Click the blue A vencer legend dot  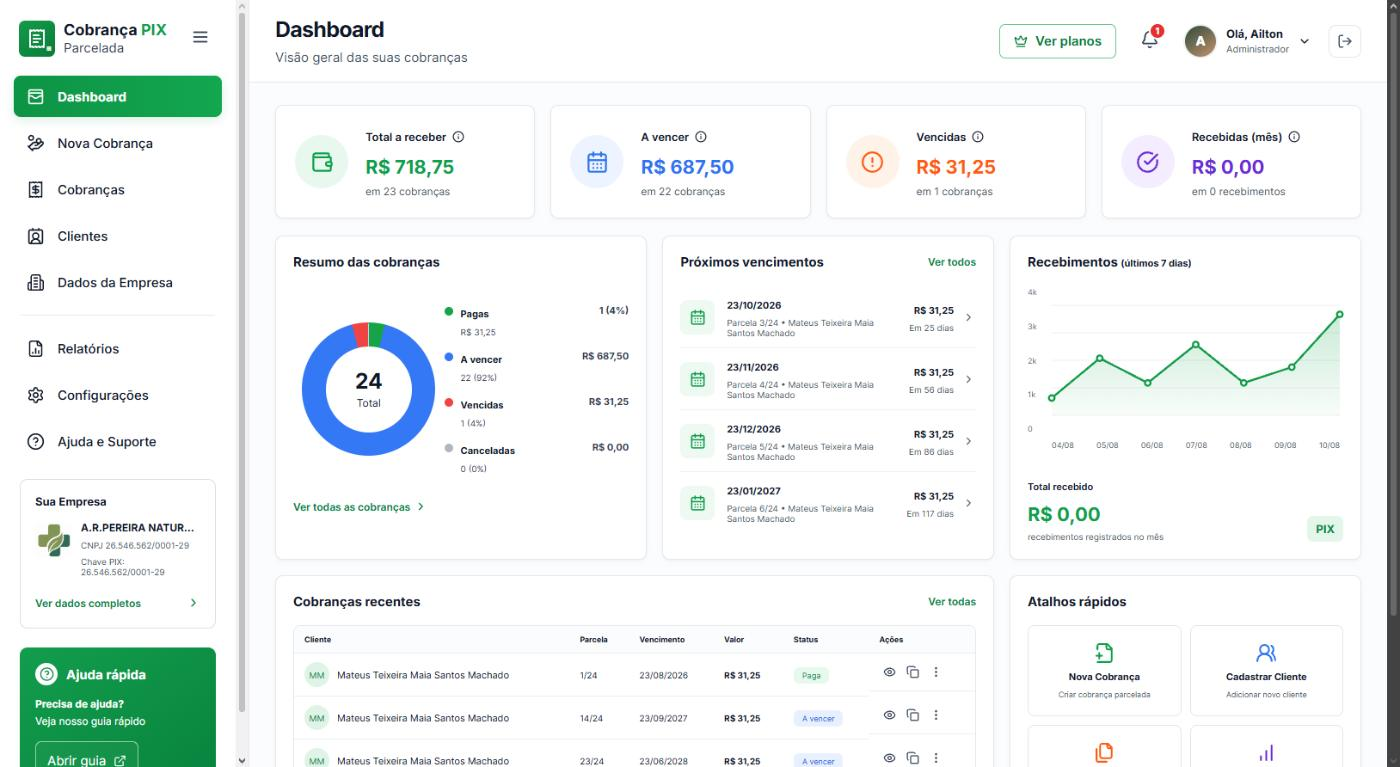pyautogui.click(x=450, y=358)
